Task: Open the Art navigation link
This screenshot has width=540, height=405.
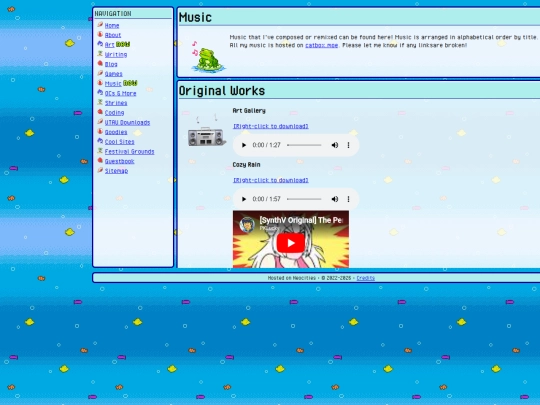Action: 109,45
